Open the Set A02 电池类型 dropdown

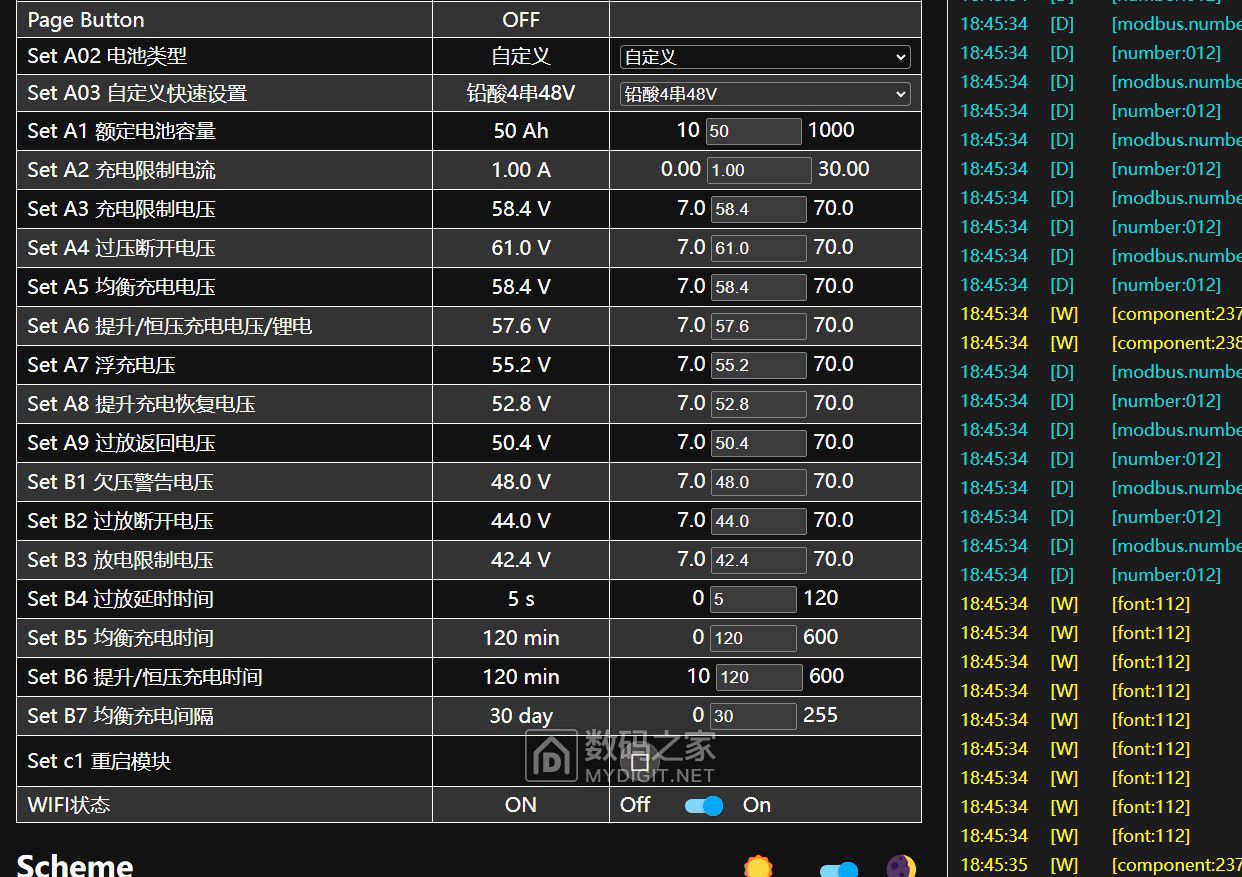click(764, 57)
